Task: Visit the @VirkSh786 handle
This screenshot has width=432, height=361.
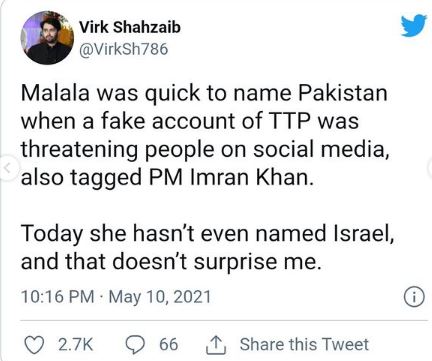Action: 124,49
